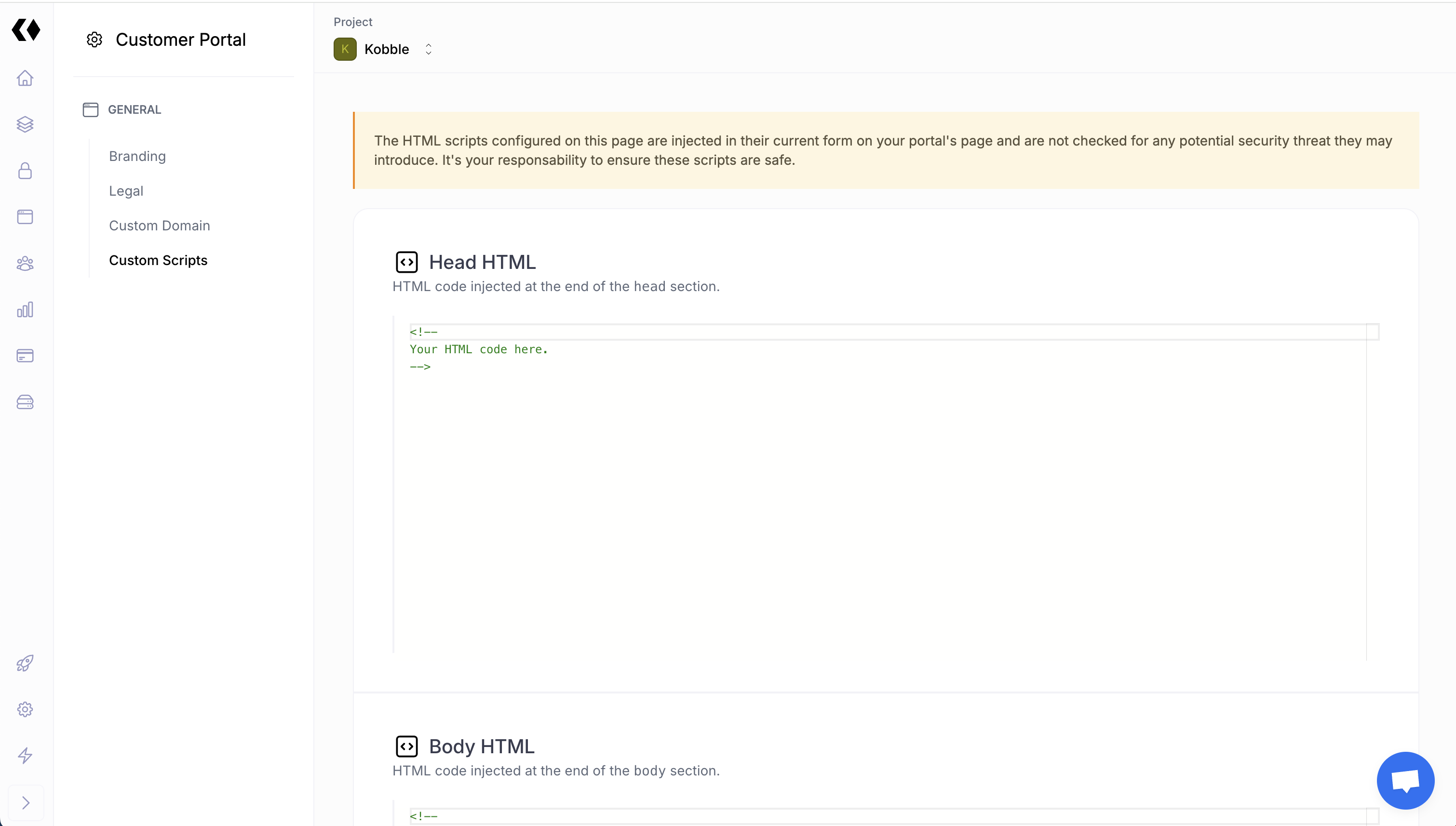Open the webhooks lightning bolt icon

[x=25, y=756]
